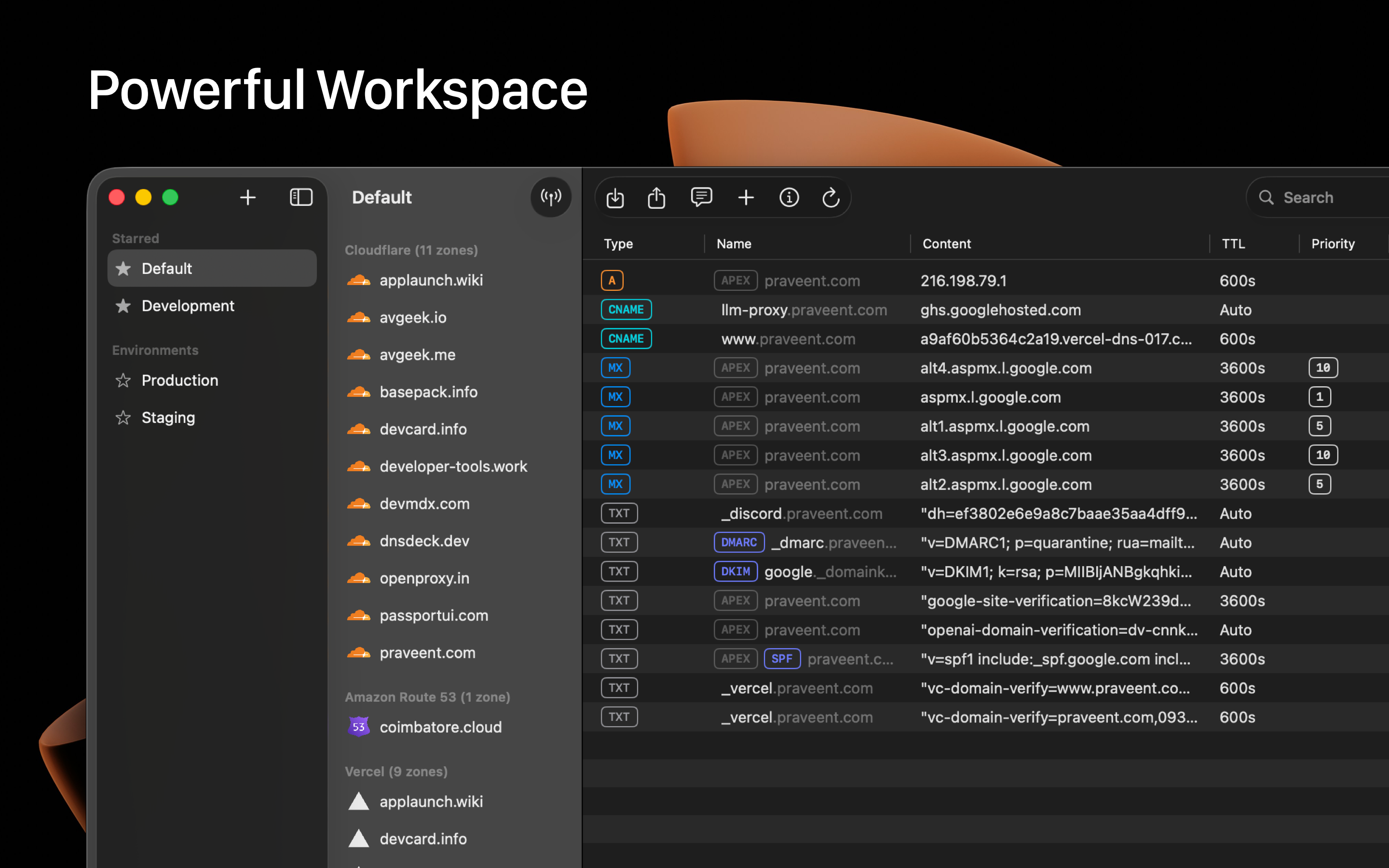This screenshot has height=868, width=1389.
Task: Toggle the sidebar panel icon
Action: (x=301, y=198)
